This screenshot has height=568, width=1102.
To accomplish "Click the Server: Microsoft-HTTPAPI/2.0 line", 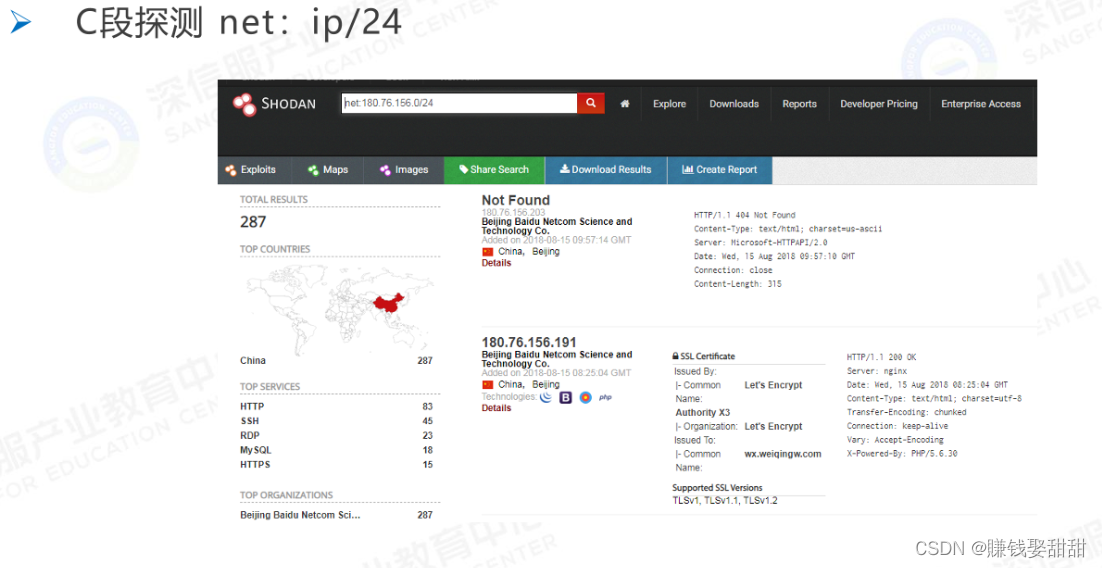I will point(760,243).
